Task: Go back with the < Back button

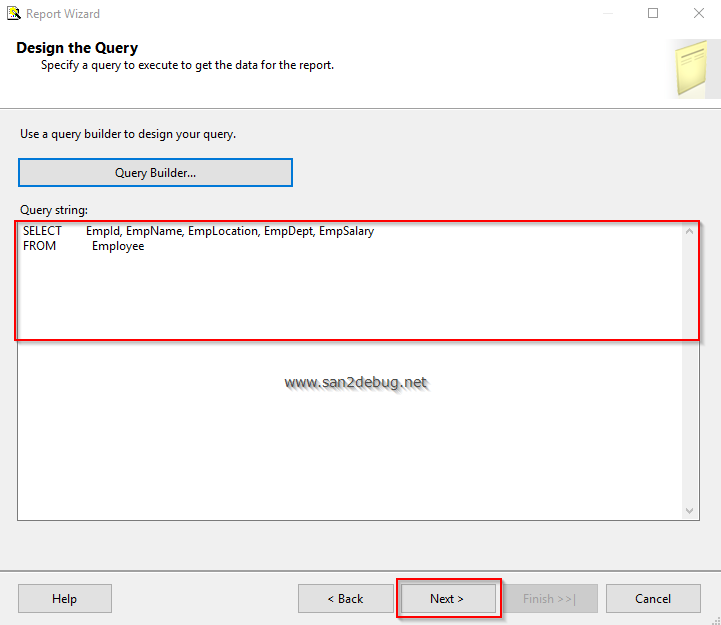Action: (345, 599)
